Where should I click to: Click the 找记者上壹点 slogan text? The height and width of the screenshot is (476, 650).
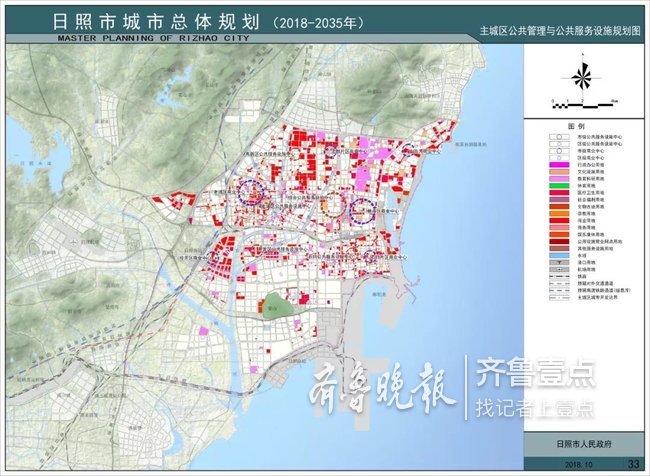[535, 408]
